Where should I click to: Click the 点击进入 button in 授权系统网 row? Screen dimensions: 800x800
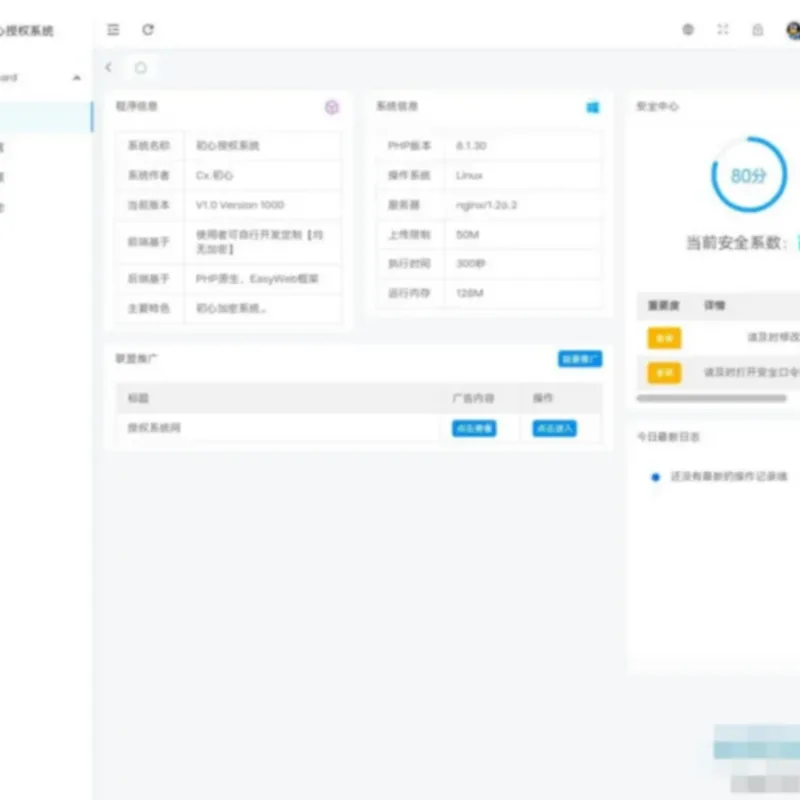tap(554, 428)
